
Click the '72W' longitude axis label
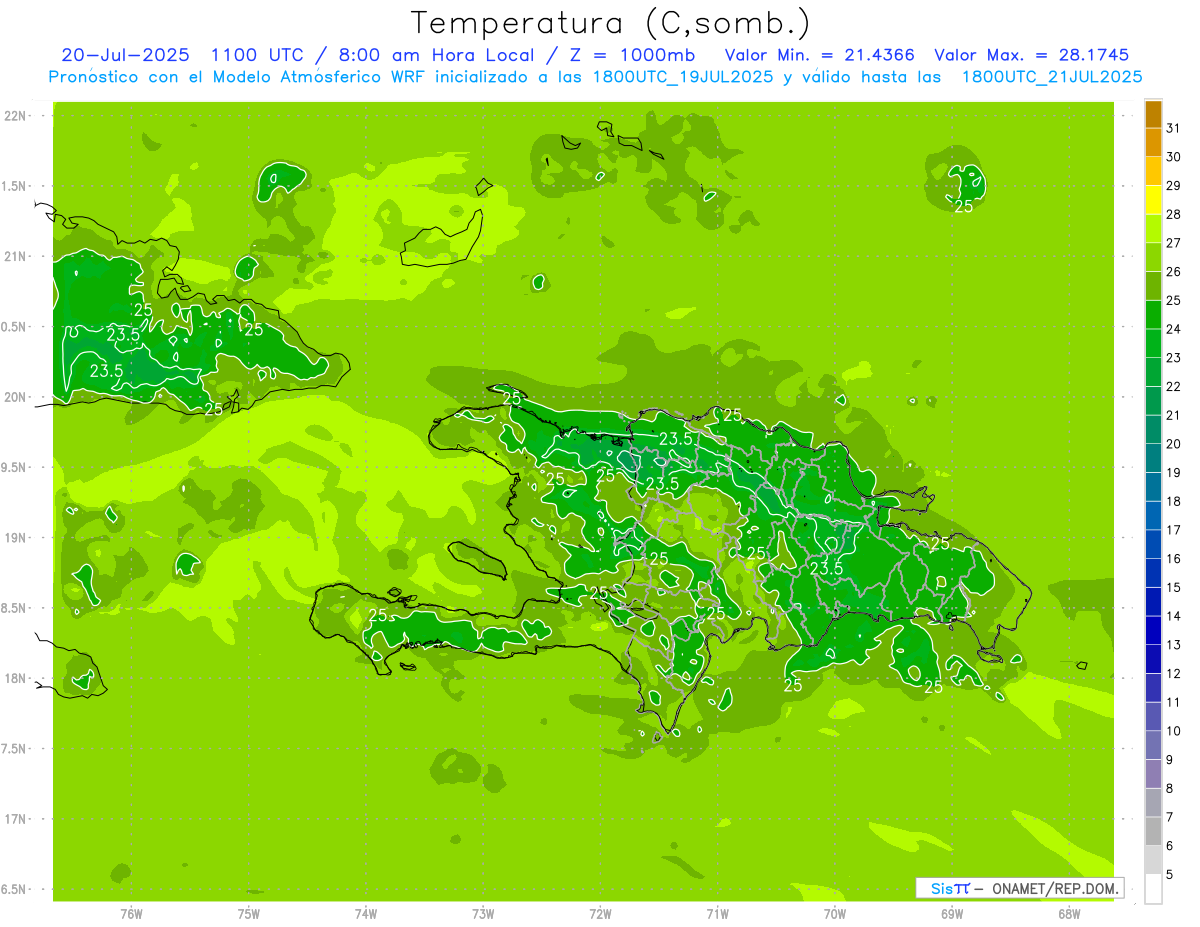[x=600, y=914]
